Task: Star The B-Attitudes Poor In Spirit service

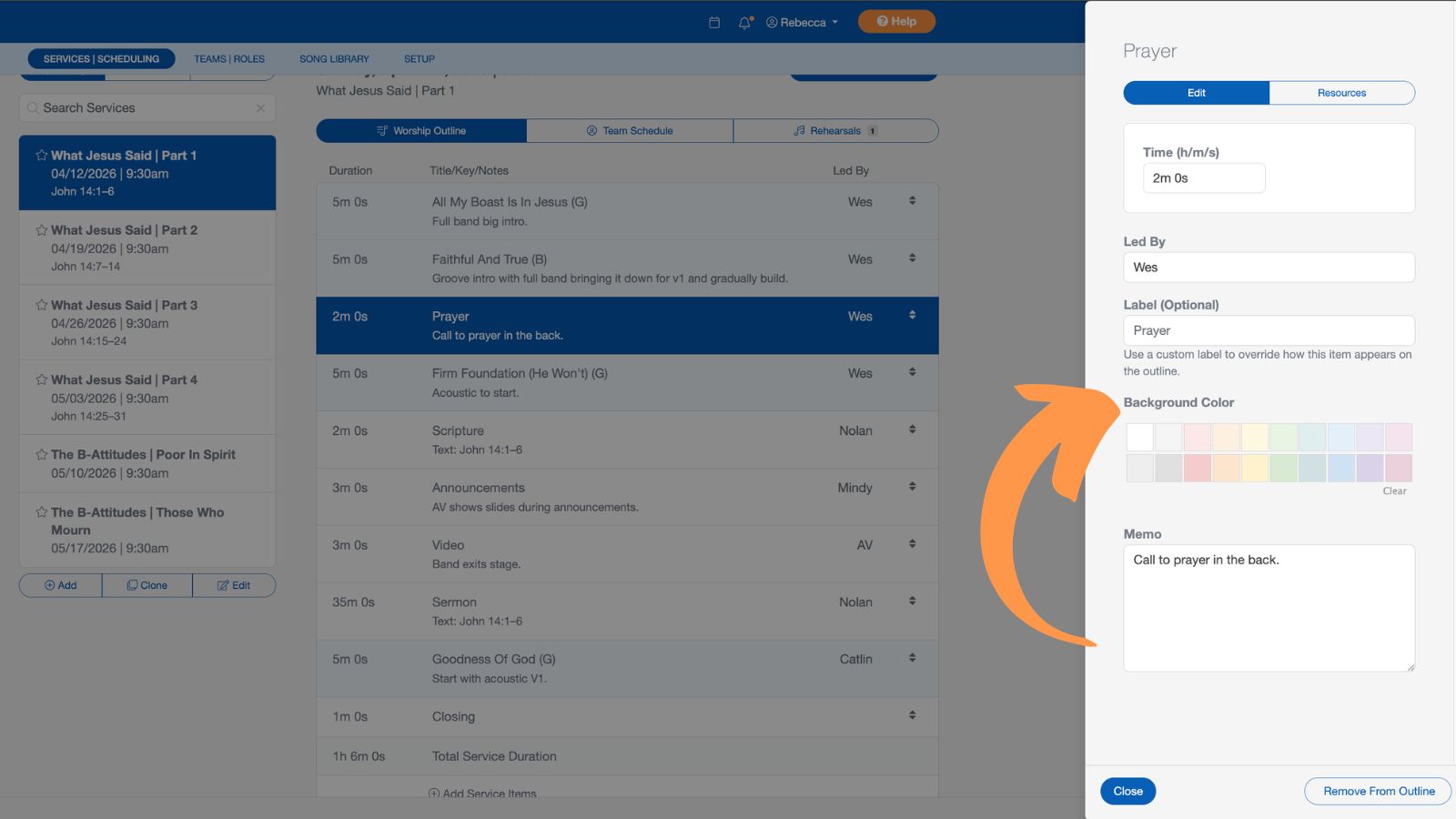Action: point(41,454)
